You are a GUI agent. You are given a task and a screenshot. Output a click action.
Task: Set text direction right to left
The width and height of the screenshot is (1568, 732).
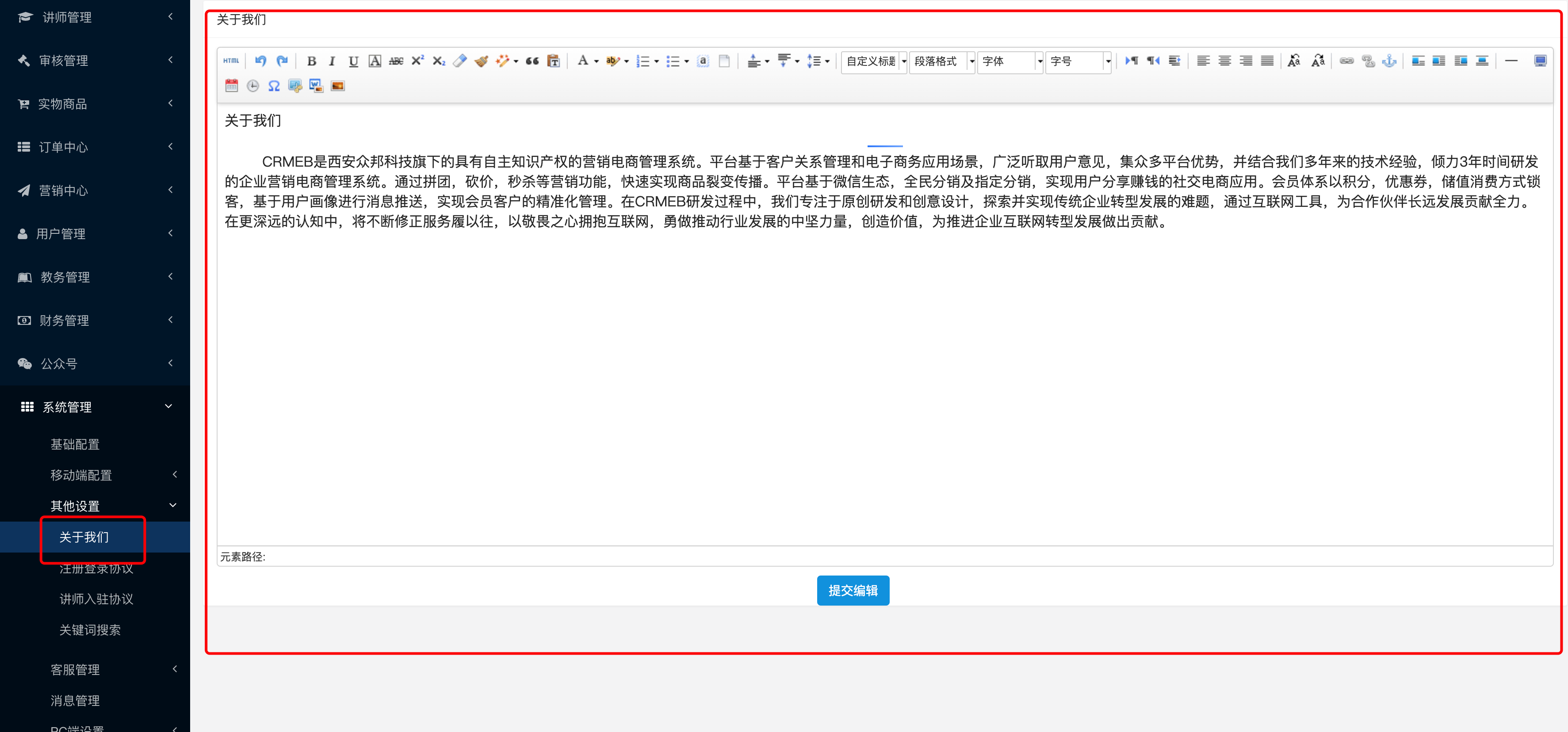pyautogui.click(x=1153, y=61)
